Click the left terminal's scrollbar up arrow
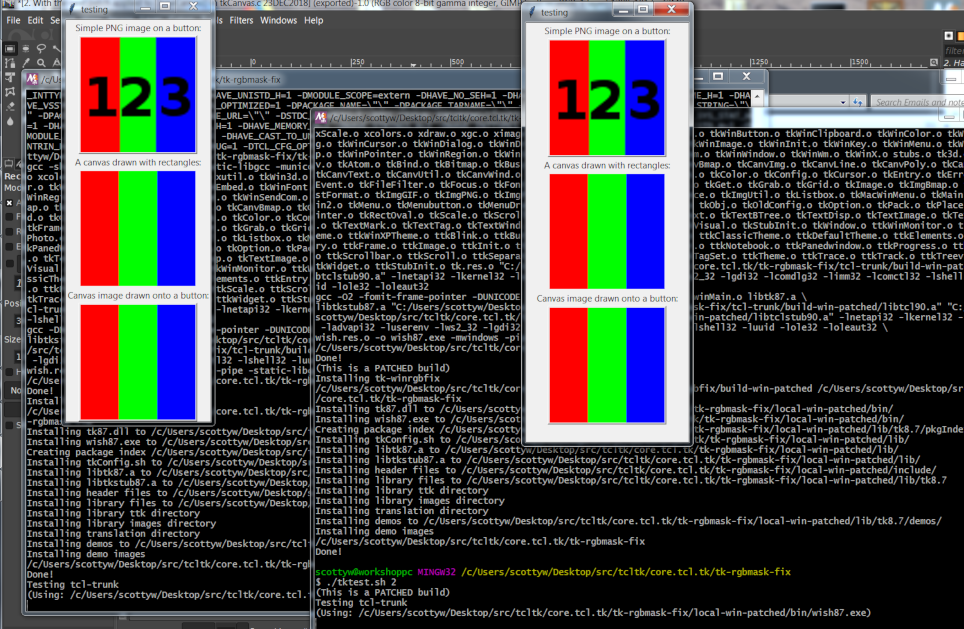The image size is (964, 629). [x=757, y=97]
